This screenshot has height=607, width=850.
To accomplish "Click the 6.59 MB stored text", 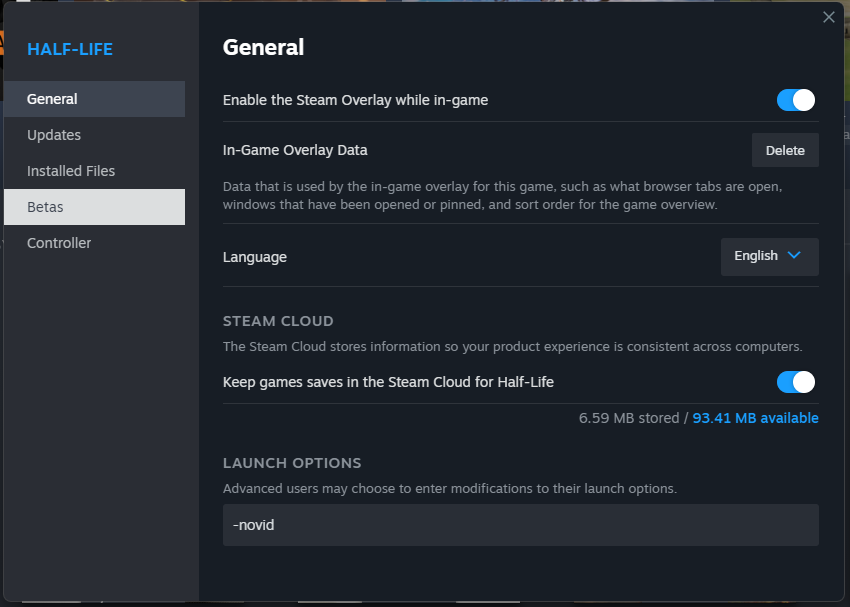I will [629, 418].
